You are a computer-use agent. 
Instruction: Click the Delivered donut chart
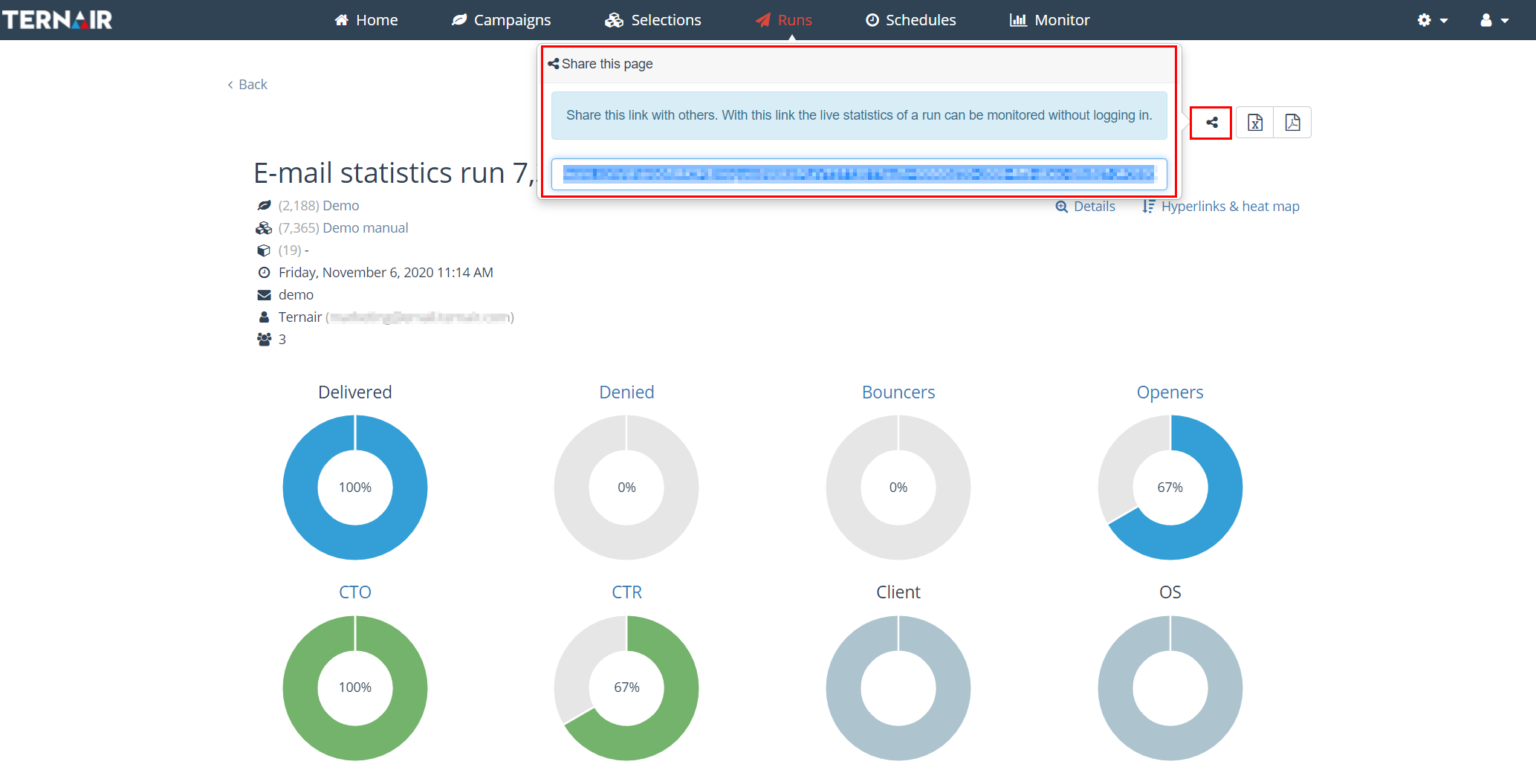[355, 487]
